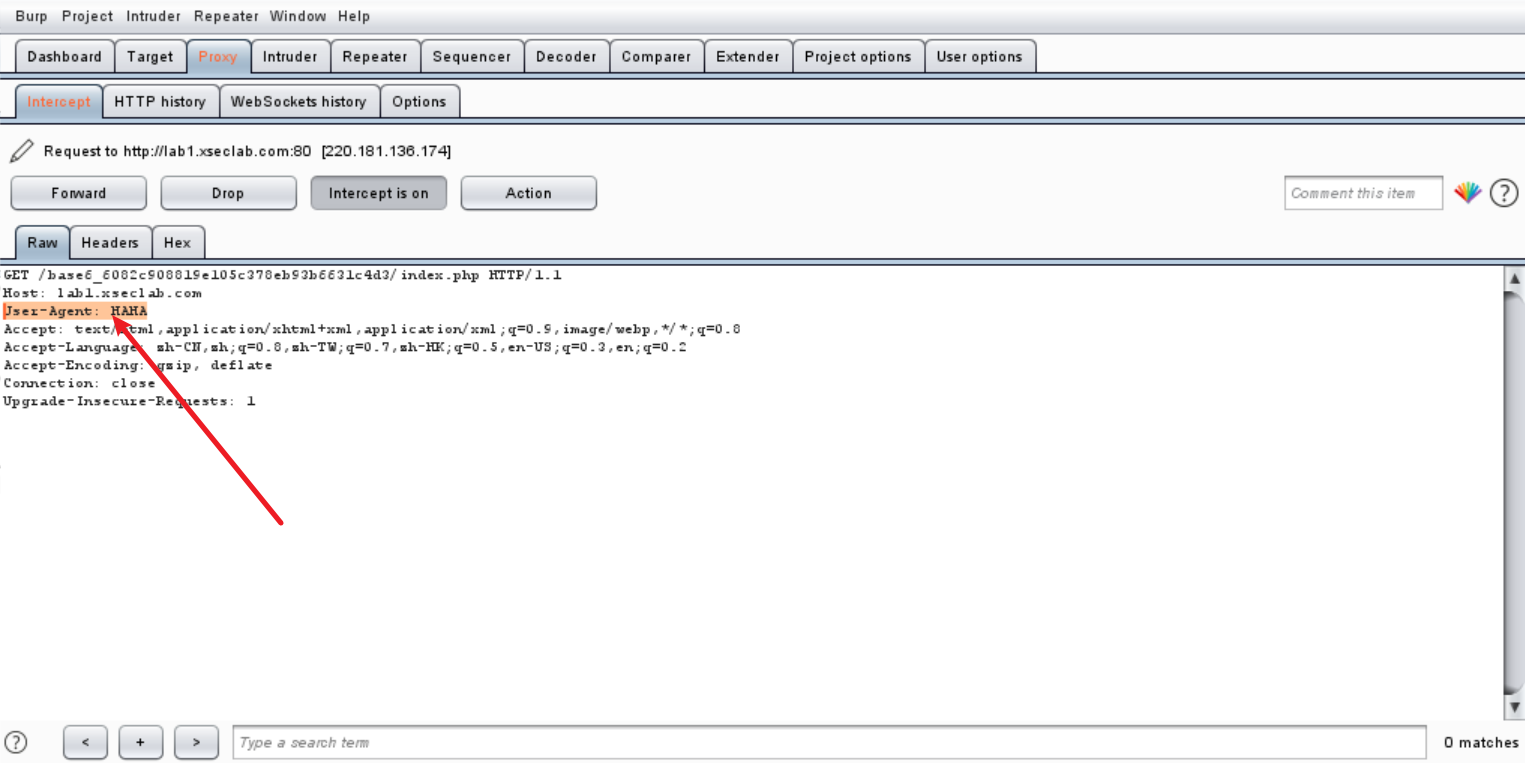Screen dimensions: 1525x763
Task: Click the Accept: text/html header line
Action: point(371,329)
